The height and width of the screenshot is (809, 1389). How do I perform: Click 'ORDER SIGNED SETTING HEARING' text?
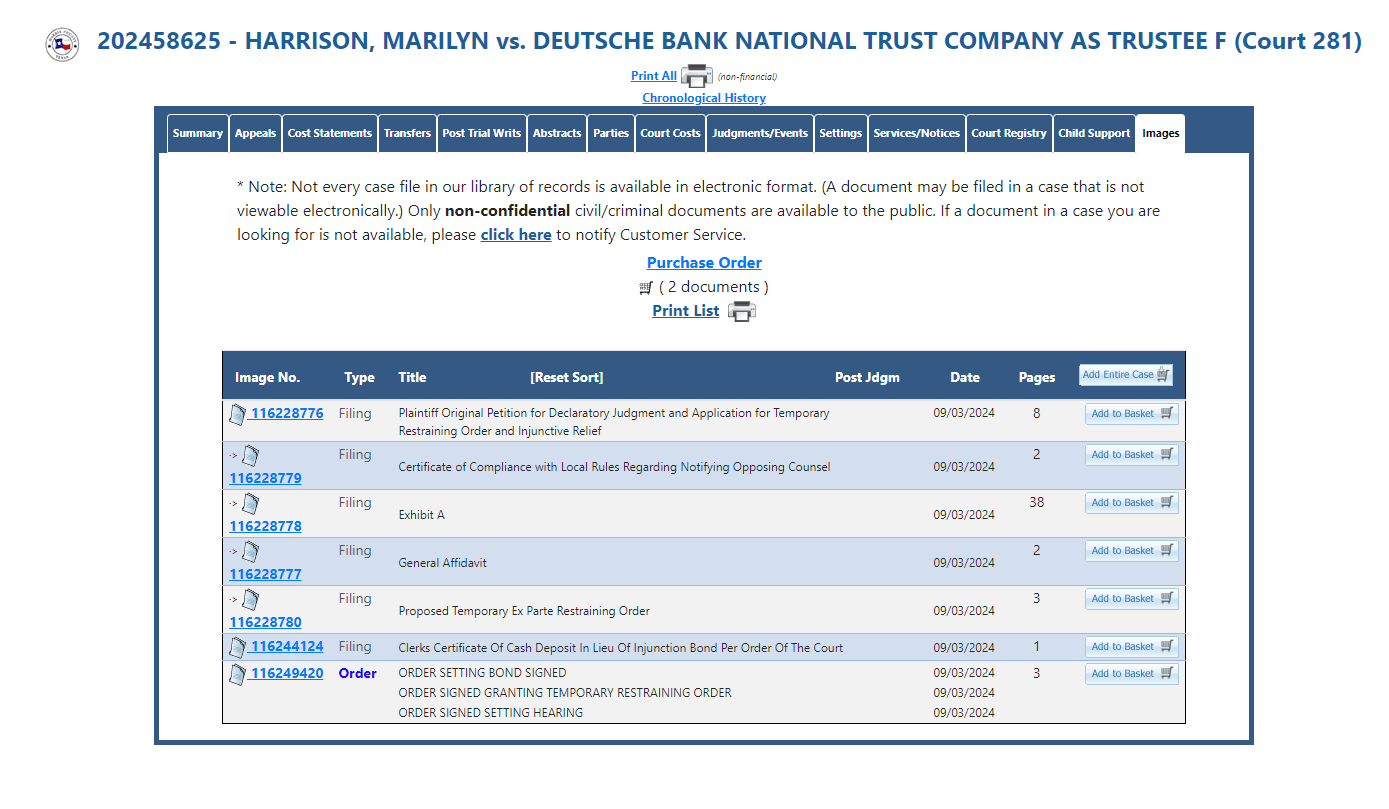pos(491,713)
